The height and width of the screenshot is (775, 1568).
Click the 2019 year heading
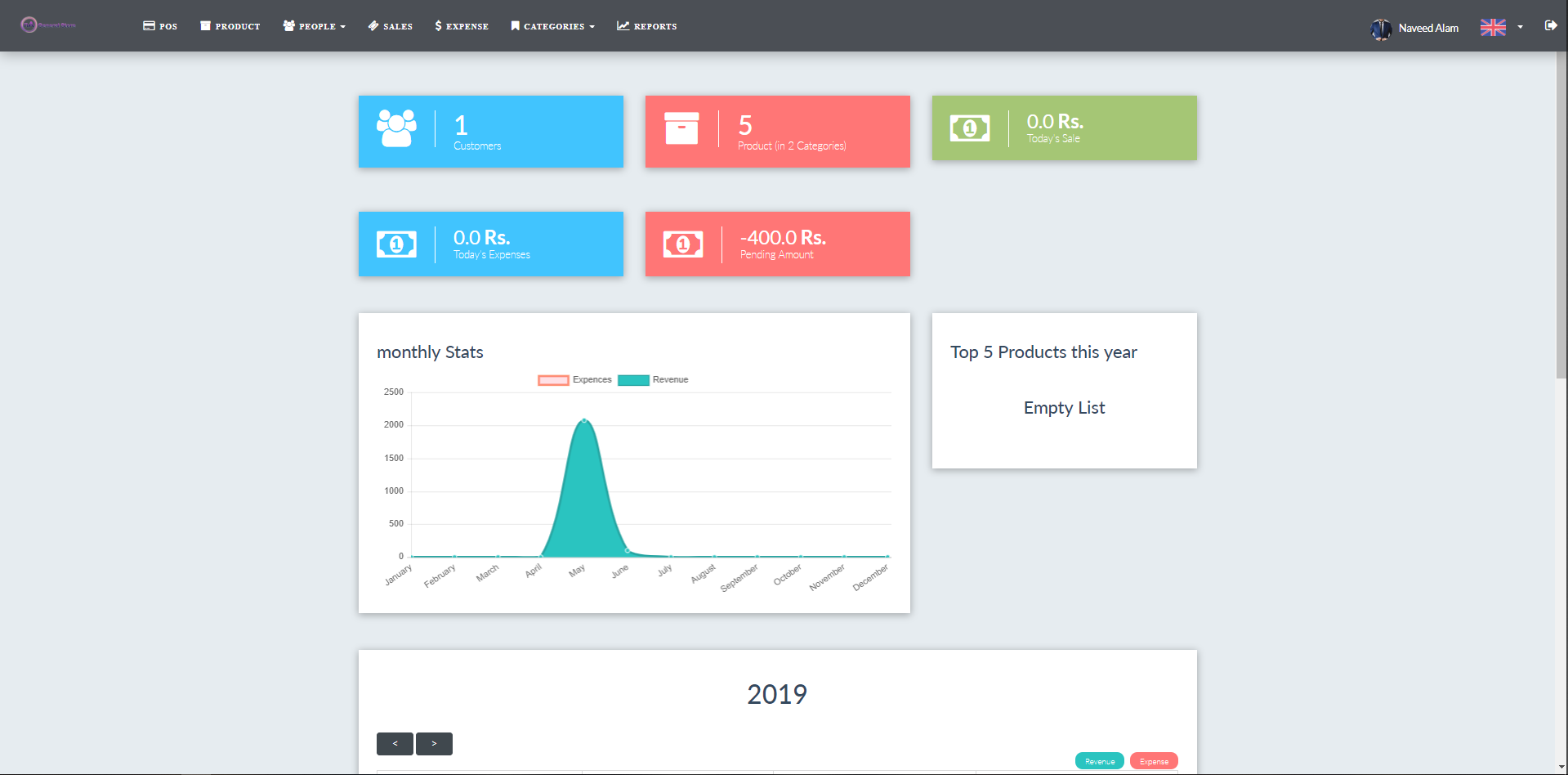click(x=777, y=694)
